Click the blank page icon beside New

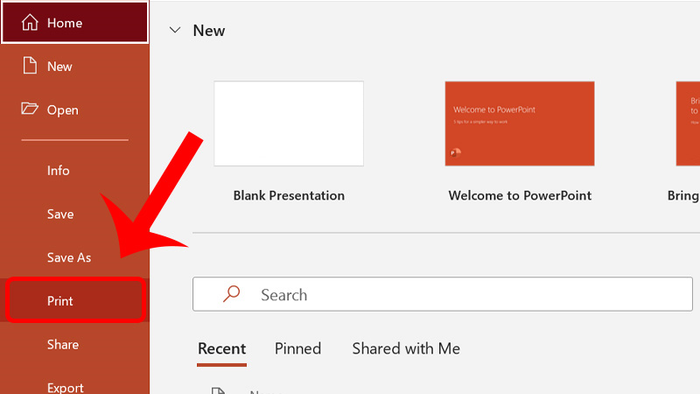30,66
